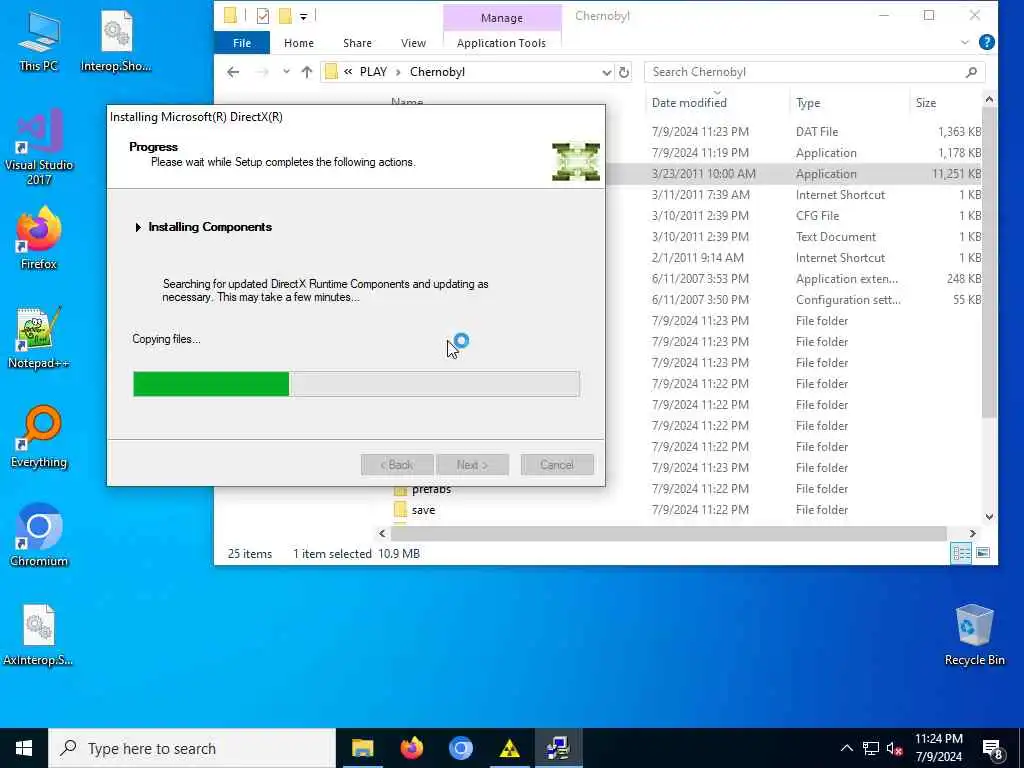Open Interop.Sho... file on desktop
This screenshot has width=1024, height=768.
(116, 41)
